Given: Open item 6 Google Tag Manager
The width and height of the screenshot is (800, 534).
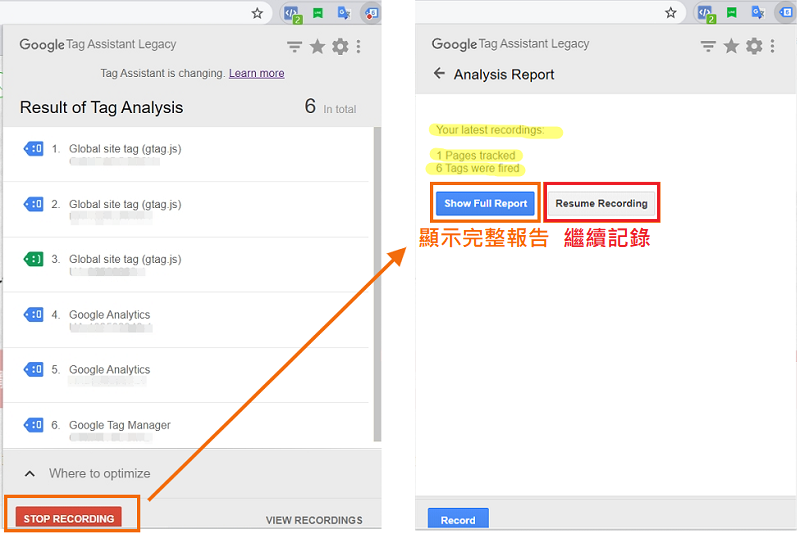Looking at the screenshot, I should pos(186,426).
